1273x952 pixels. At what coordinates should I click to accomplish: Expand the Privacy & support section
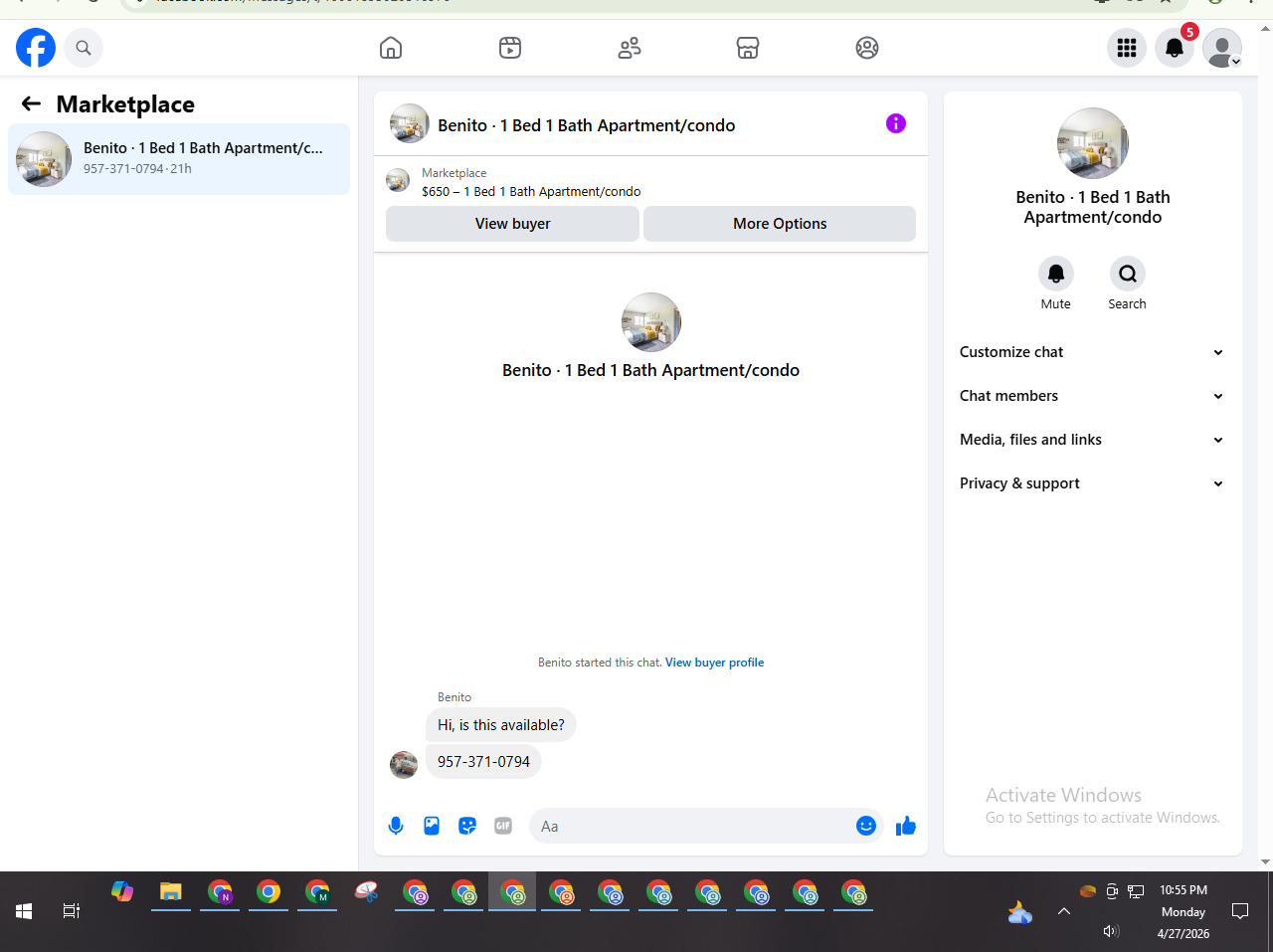coord(1093,483)
